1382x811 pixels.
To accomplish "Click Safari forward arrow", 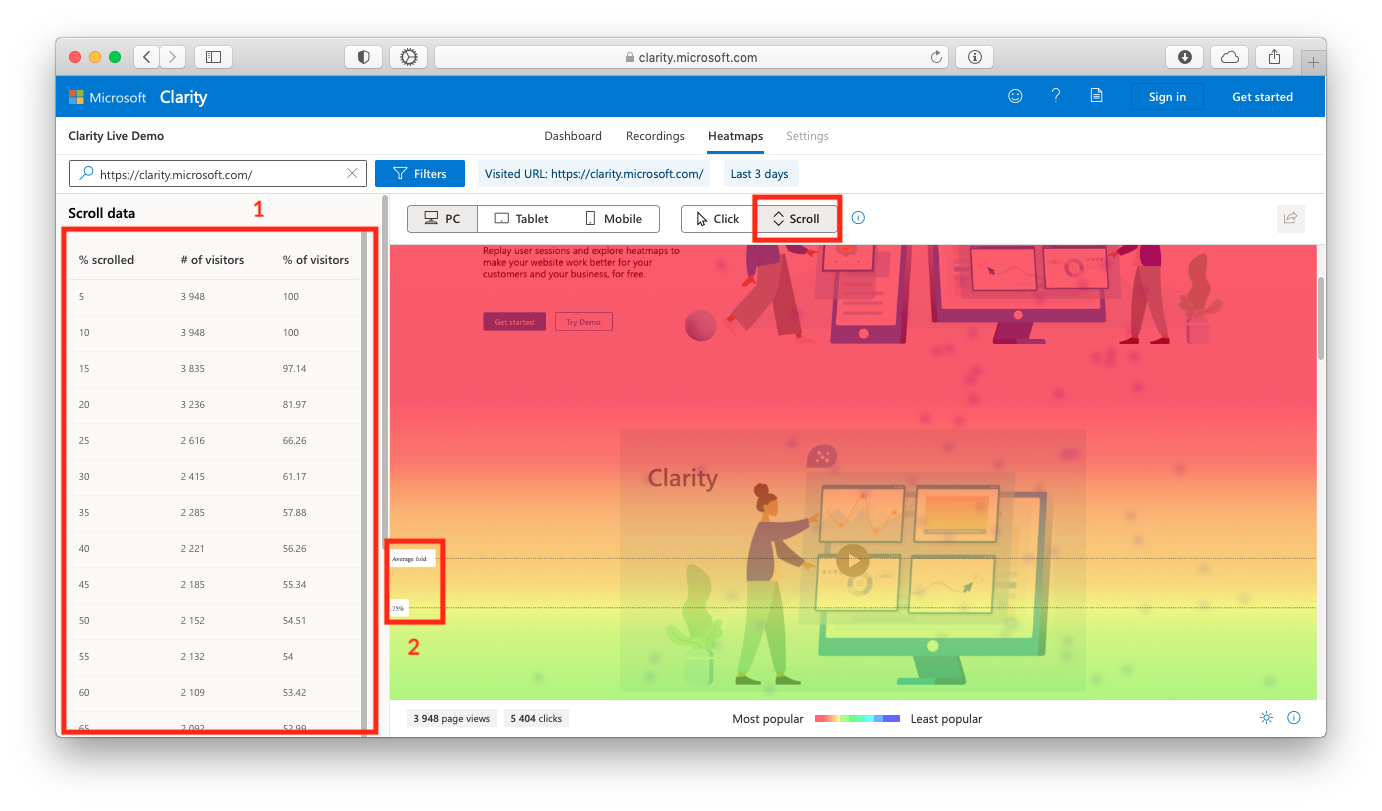I will pyautogui.click(x=173, y=57).
